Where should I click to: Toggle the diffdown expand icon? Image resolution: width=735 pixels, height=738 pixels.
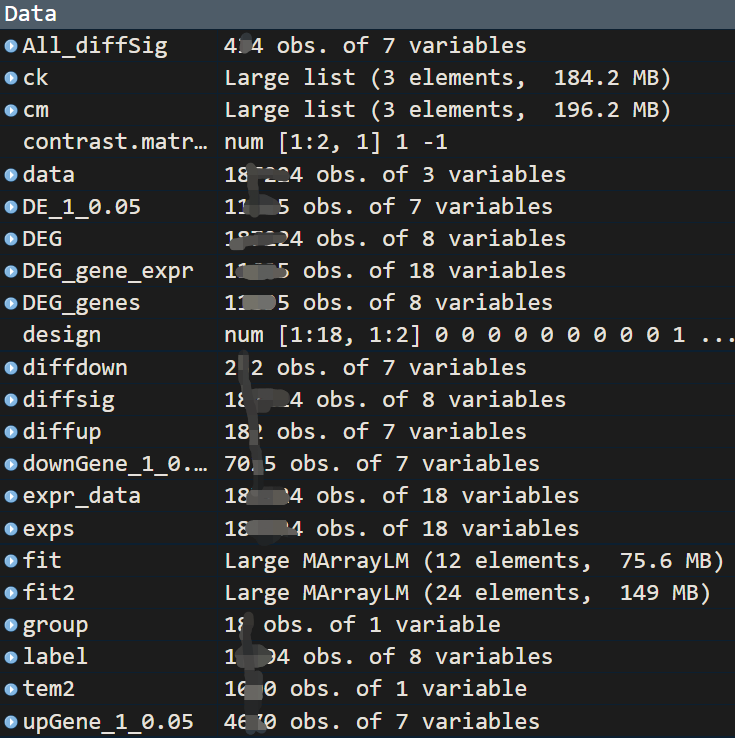coord(11,368)
